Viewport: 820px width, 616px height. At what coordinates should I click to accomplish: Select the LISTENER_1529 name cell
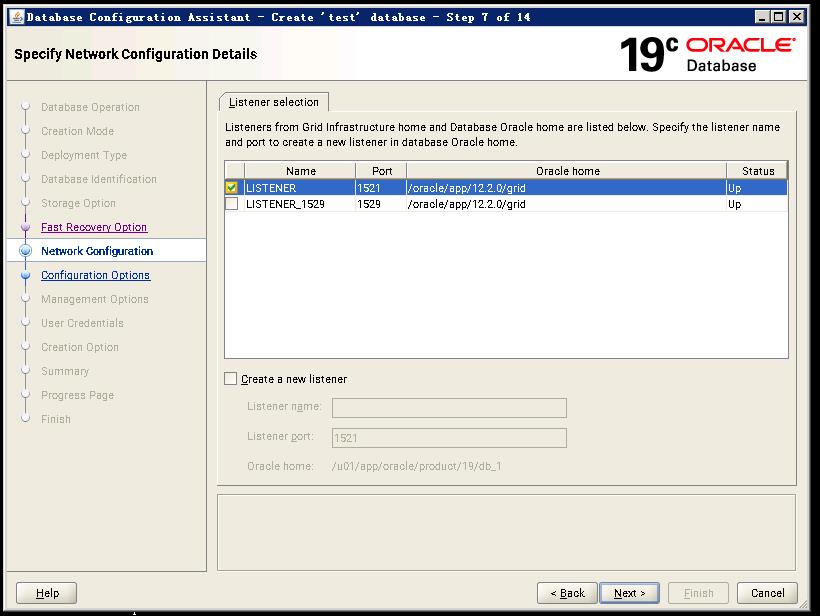pyautogui.click(x=300, y=204)
